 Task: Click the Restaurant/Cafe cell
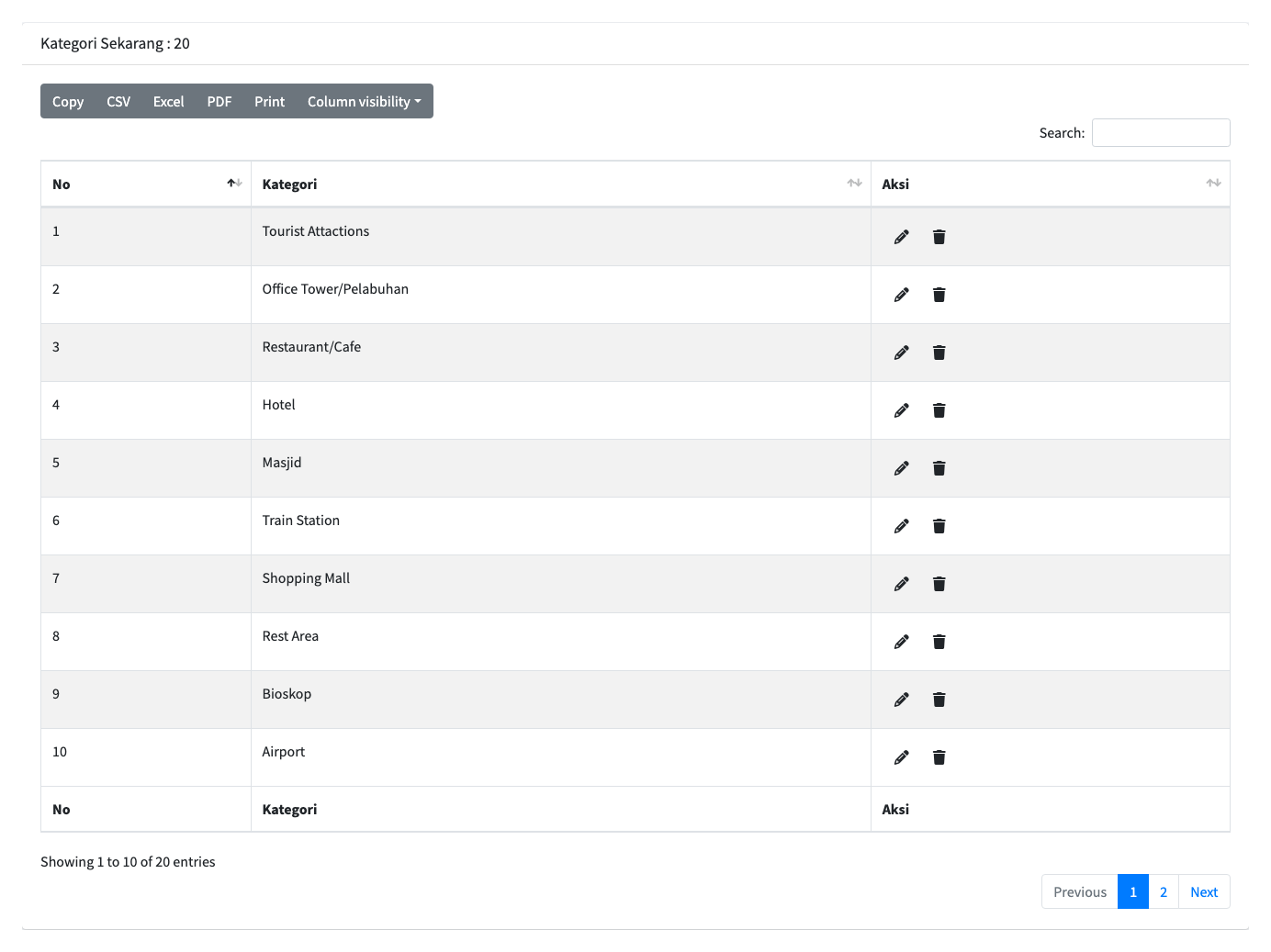(x=561, y=353)
